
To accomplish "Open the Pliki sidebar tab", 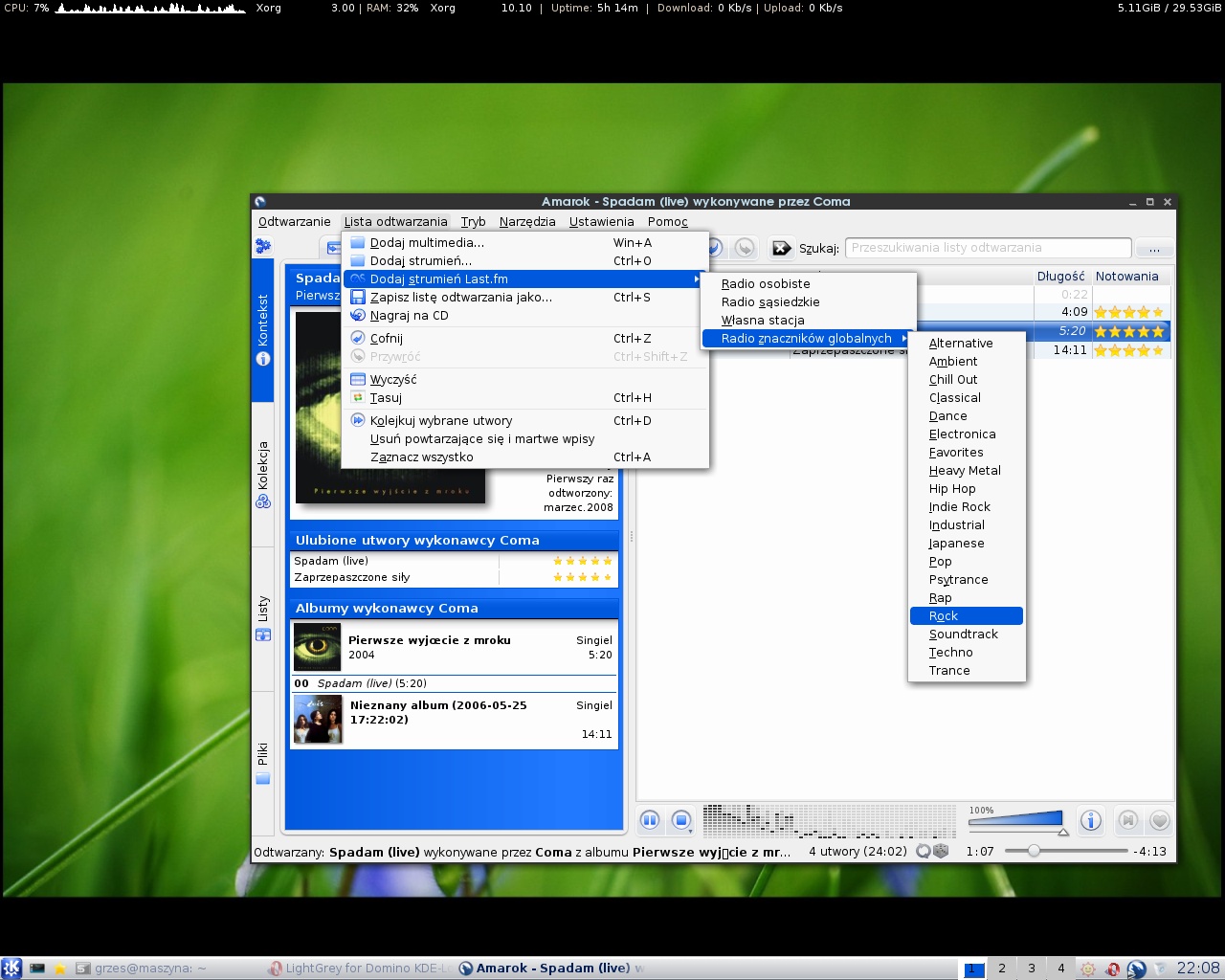I will tap(262, 763).
